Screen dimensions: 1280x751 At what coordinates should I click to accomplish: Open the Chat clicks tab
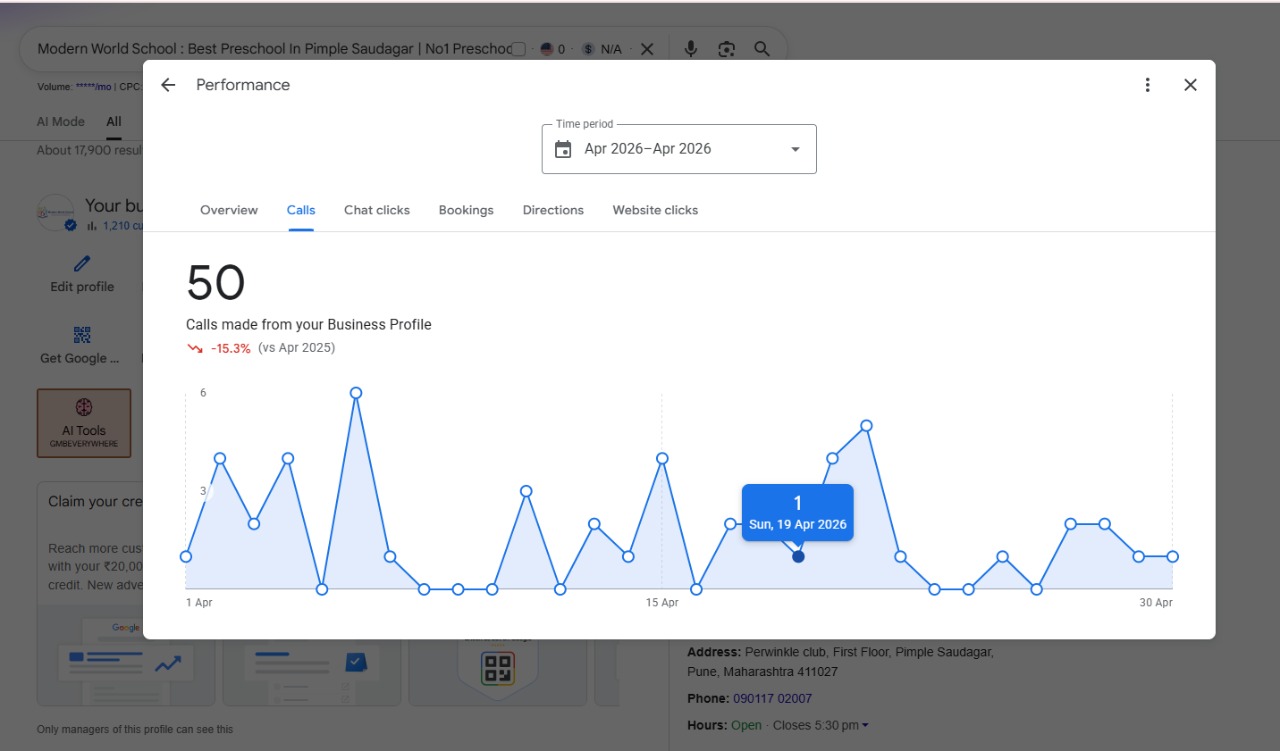click(377, 210)
